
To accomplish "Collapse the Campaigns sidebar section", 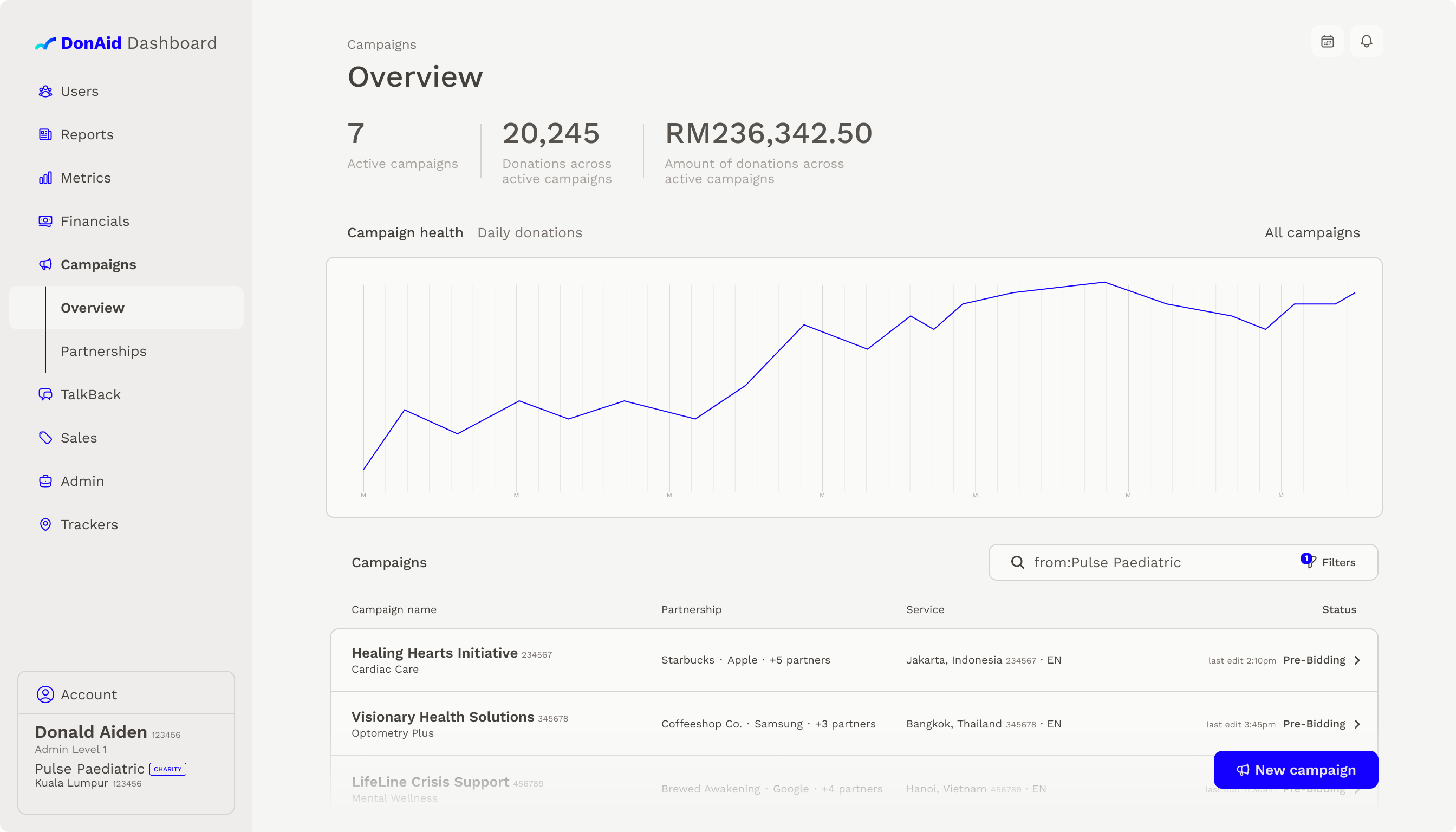I will (x=97, y=264).
